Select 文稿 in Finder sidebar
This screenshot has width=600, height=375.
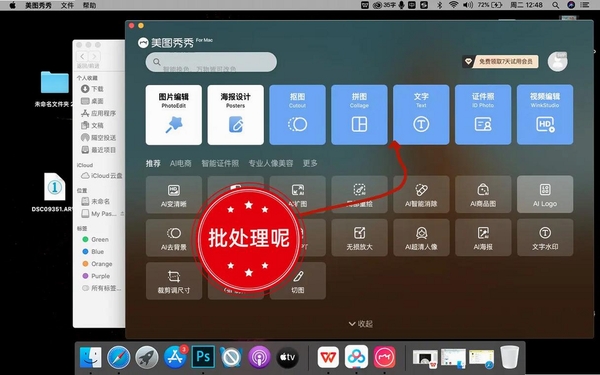[x=93, y=126]
